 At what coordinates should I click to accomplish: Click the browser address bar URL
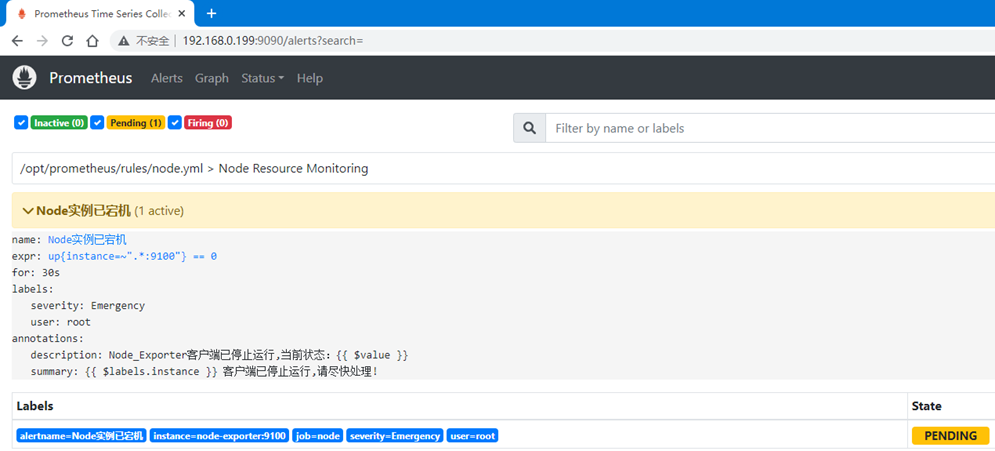[x=272, y=41]
